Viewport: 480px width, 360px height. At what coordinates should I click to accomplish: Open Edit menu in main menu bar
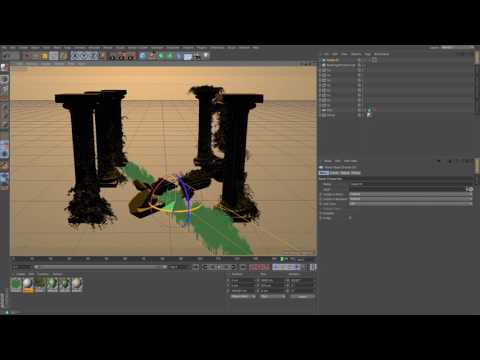point(13,48)
